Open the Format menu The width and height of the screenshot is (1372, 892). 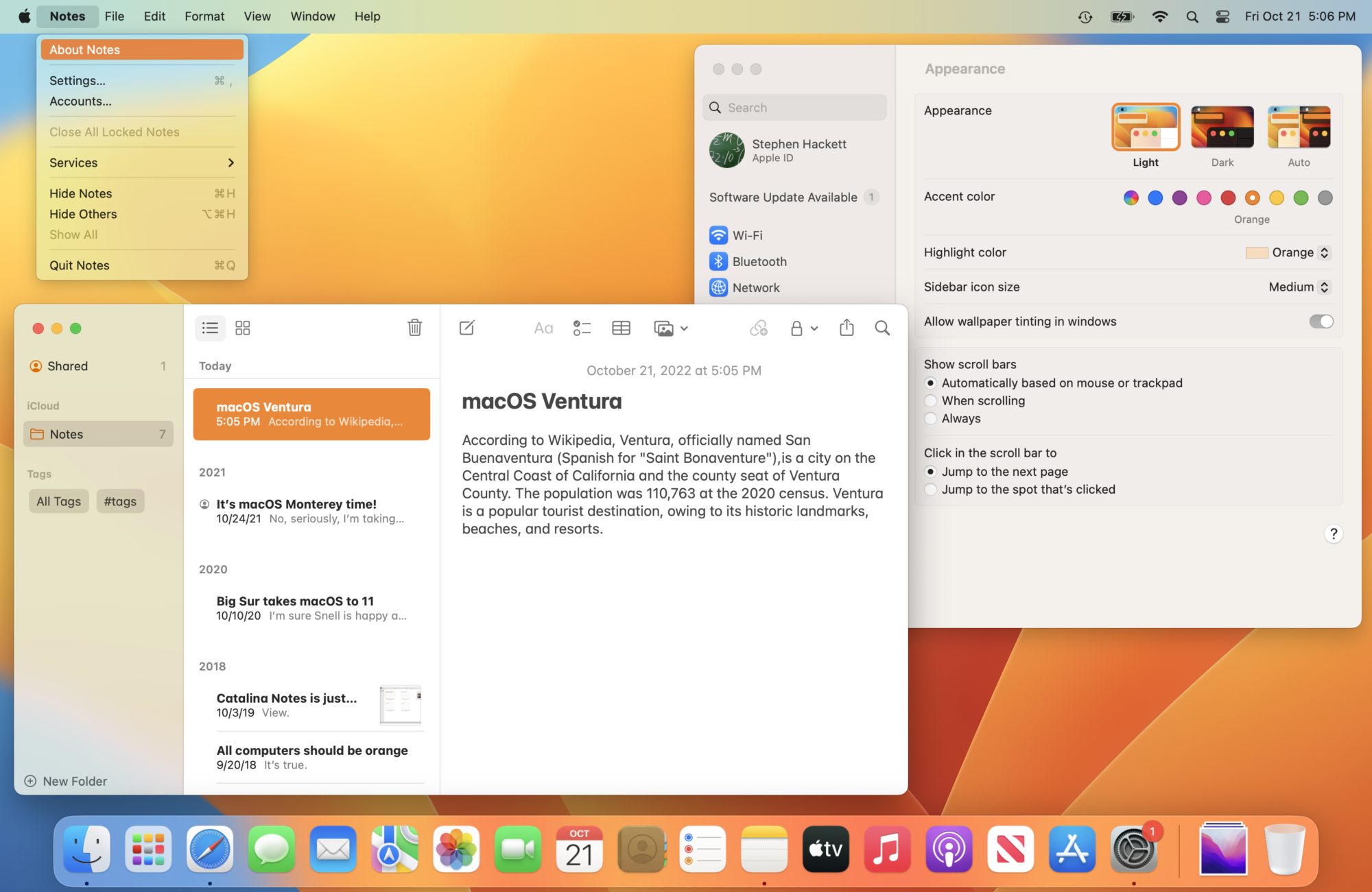click(x=204, y=16)
